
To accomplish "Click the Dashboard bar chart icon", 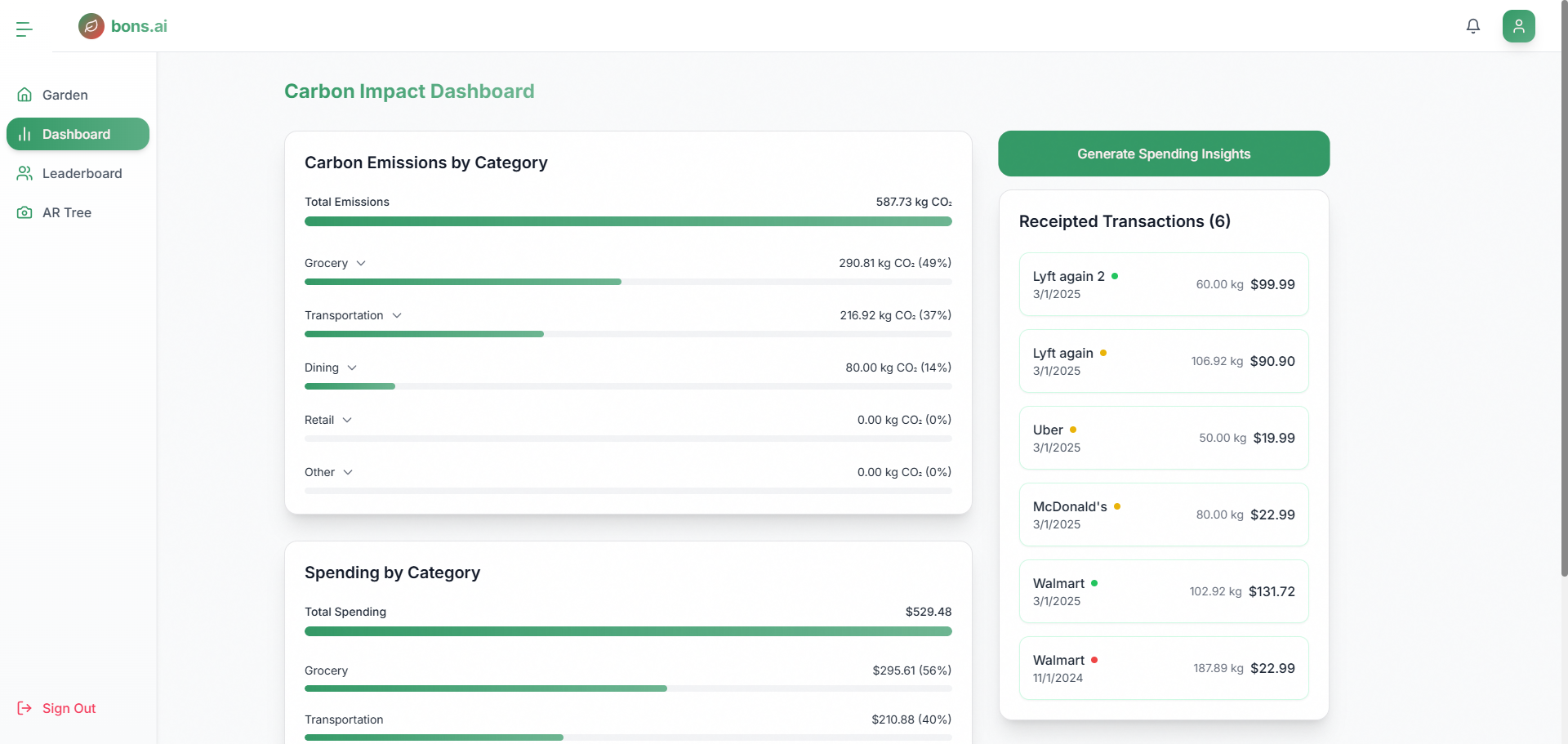I will click(x=24, y=134).
